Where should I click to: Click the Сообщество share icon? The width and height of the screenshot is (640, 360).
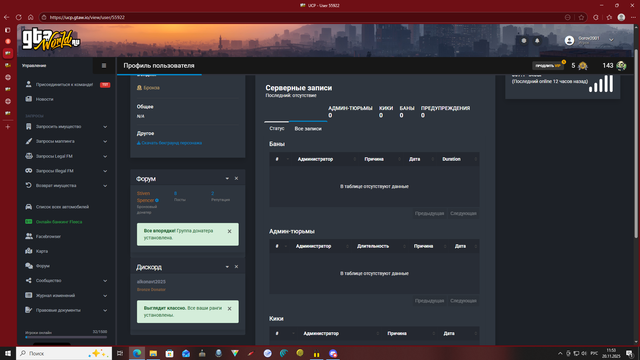point(29,280)
